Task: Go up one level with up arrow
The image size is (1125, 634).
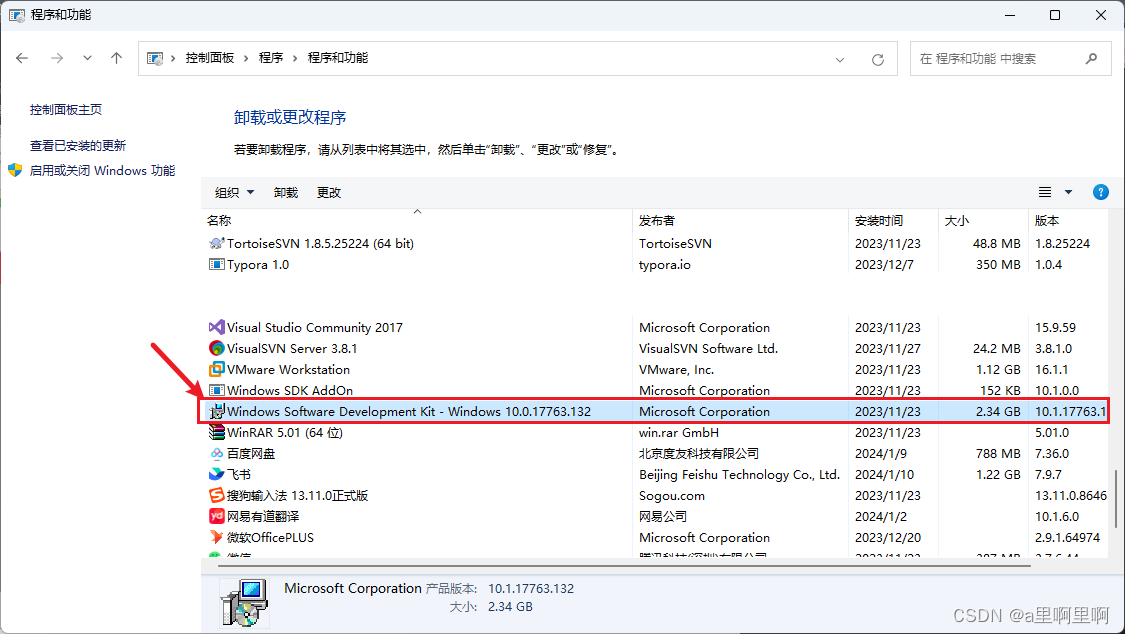Action: [x=116, y=58]
